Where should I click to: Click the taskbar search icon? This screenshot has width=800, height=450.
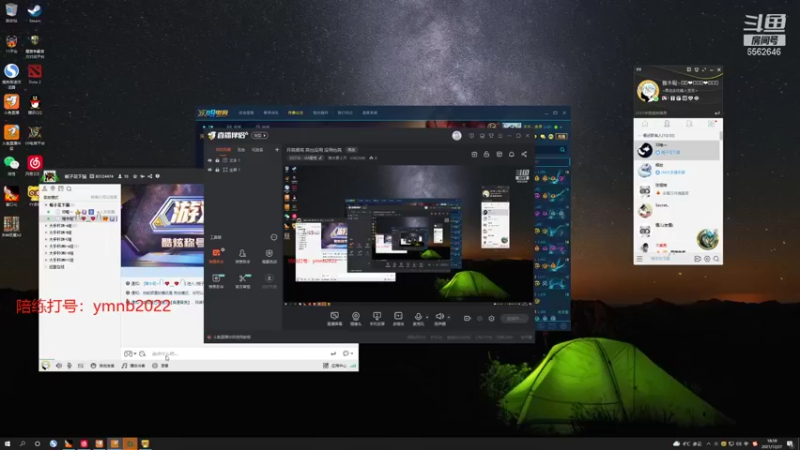[x=22, y=444]
